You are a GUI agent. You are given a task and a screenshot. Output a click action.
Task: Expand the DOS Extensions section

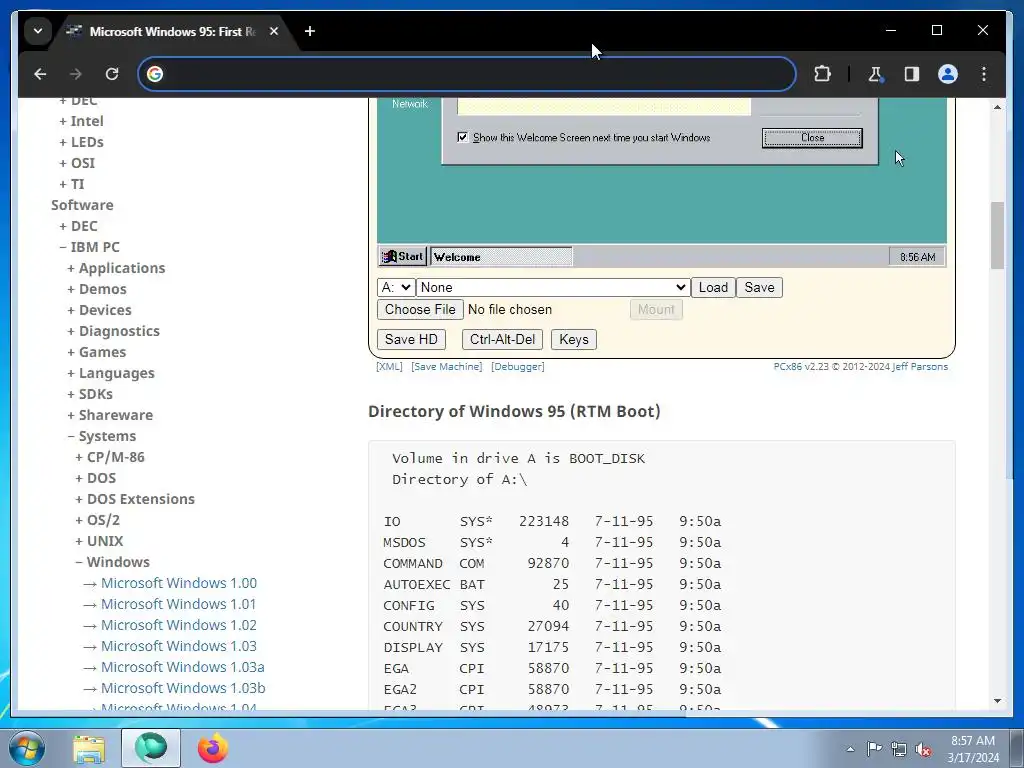pos(135,499)
